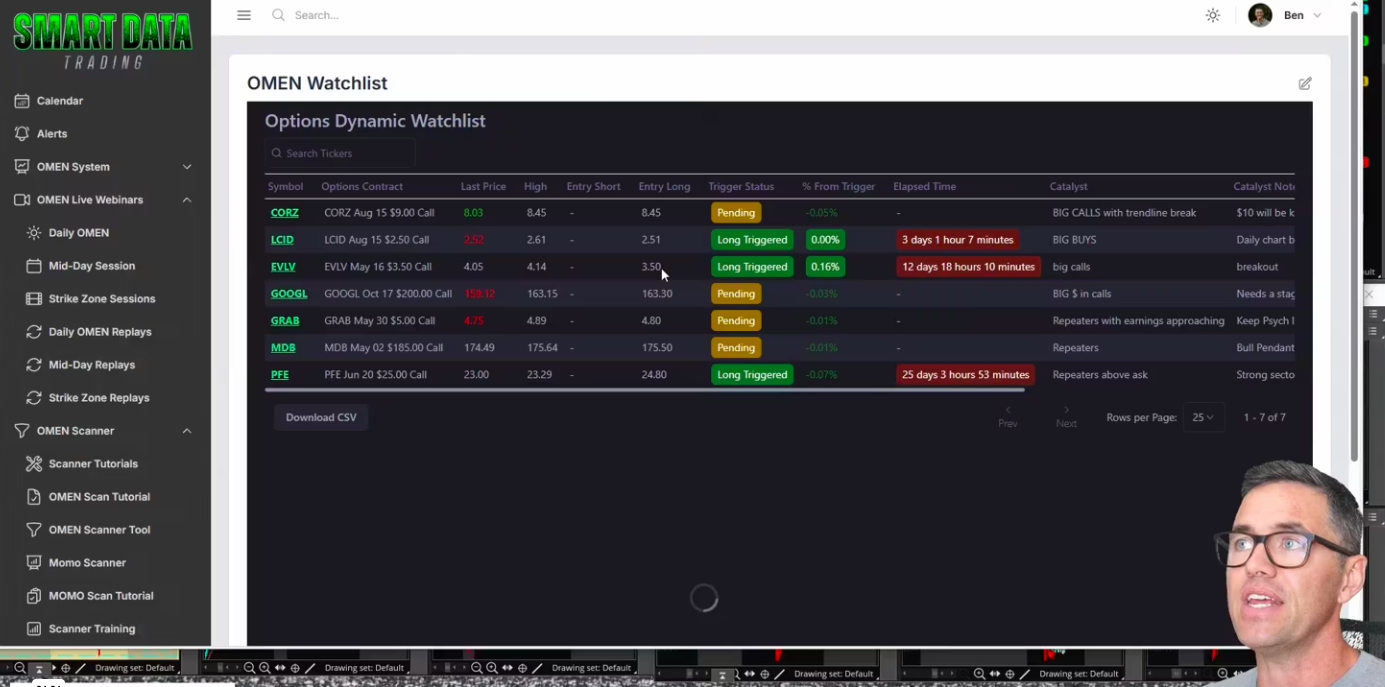Image resolution: width=1385 pixels, height=687 pixels.
Task: Open the MDB ticker link
Action: [283, 348]
